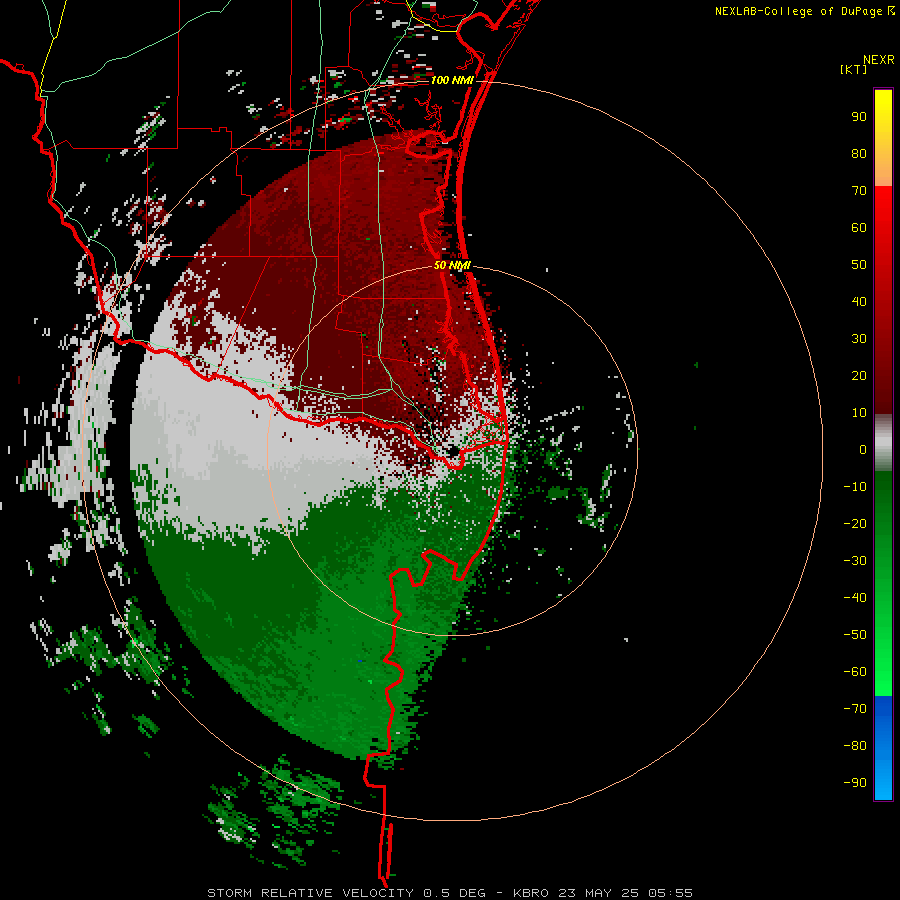Select the 100 NMI range ring label
The height and width of the screenshot is (900, 900).
click(452, 80)
